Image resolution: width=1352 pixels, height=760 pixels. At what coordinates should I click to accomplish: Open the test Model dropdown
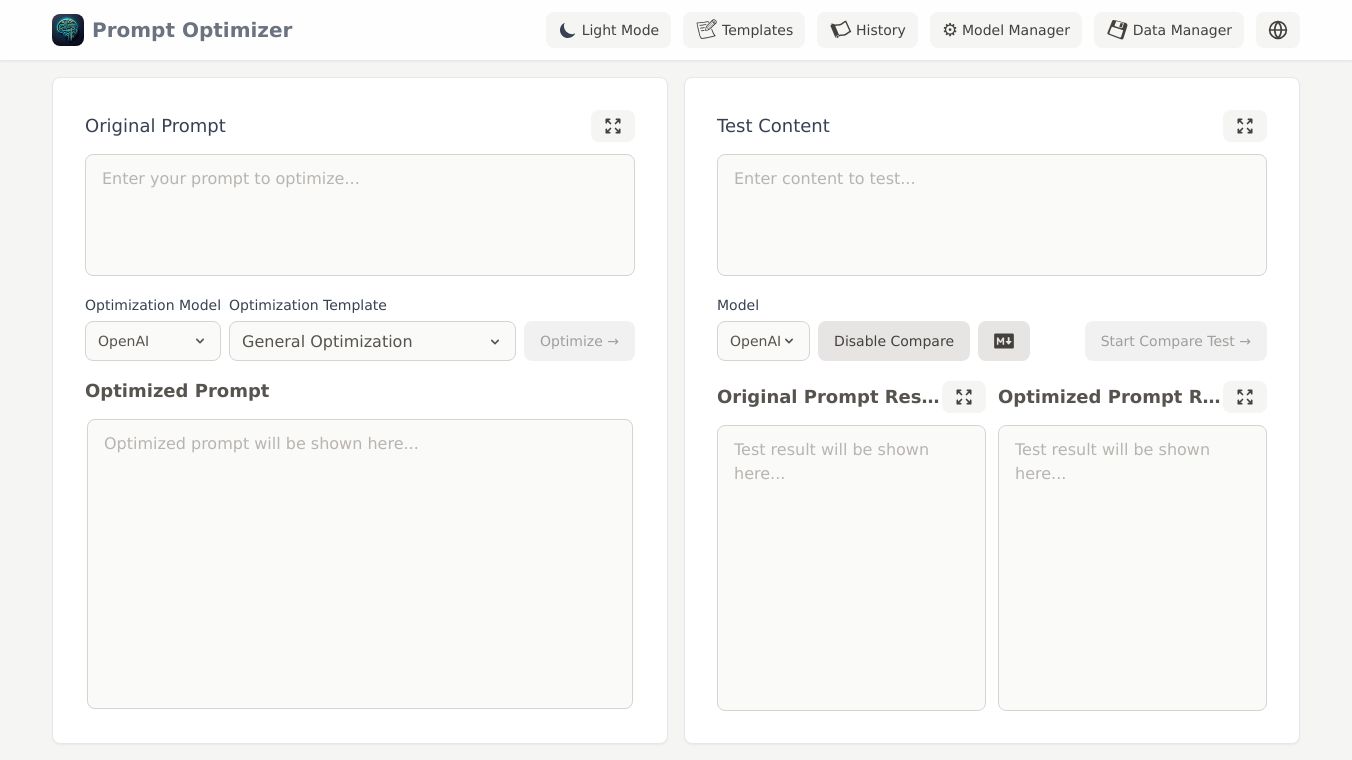[x=763, y=341]
